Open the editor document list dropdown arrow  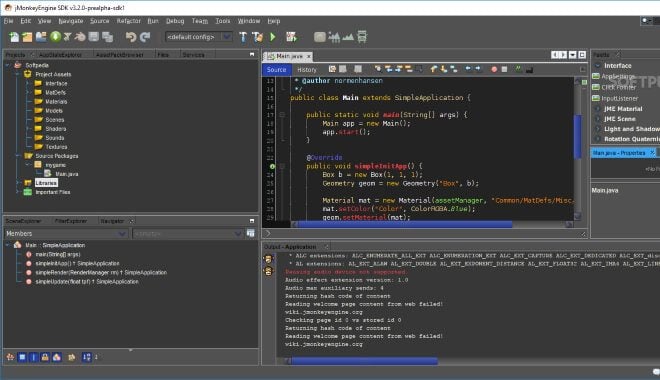[572, 55]
